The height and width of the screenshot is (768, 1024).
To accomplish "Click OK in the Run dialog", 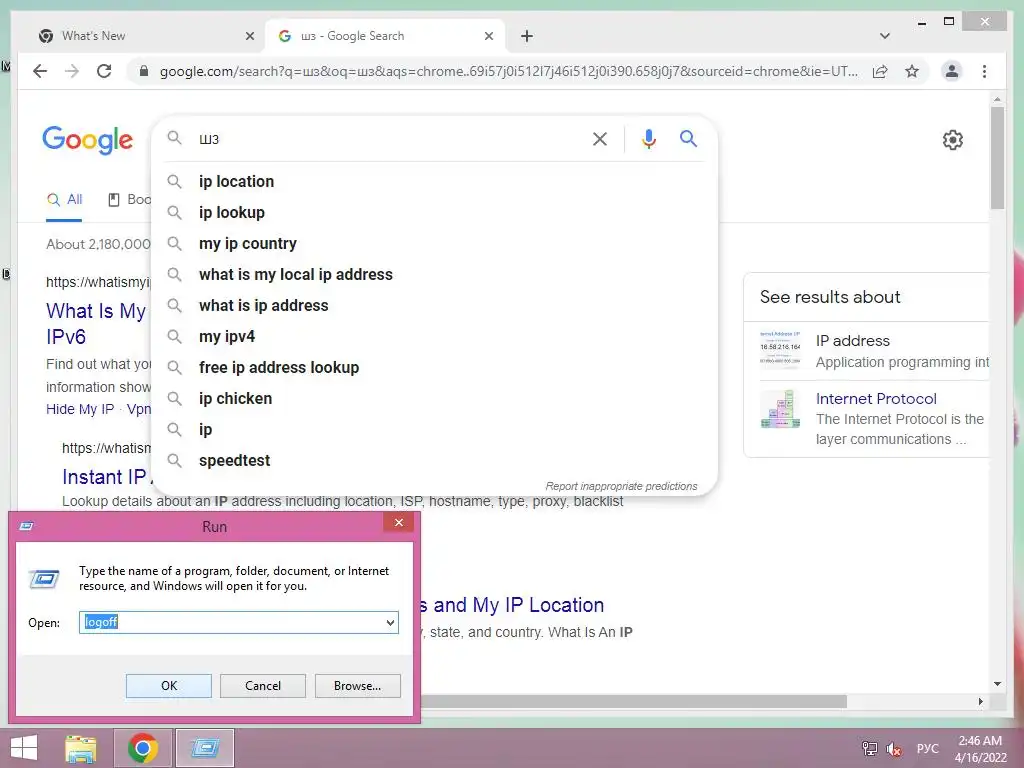I will coord(168,686).
